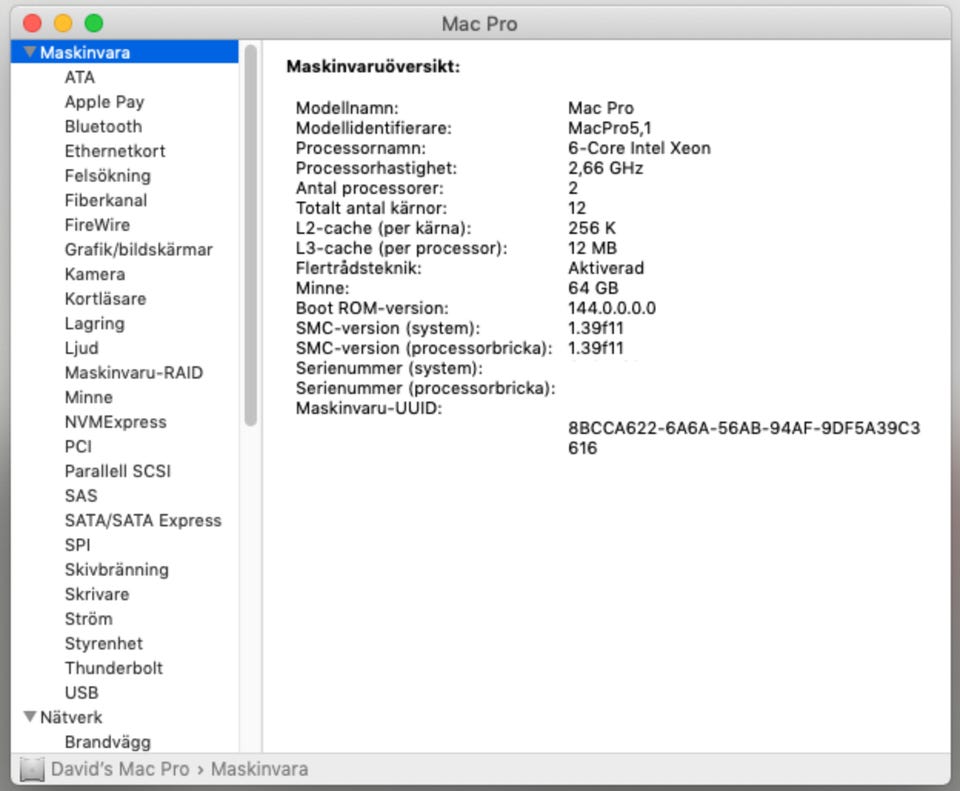Select Apple Pay in sidebar
960x791 pixels.
pos(104,101)
